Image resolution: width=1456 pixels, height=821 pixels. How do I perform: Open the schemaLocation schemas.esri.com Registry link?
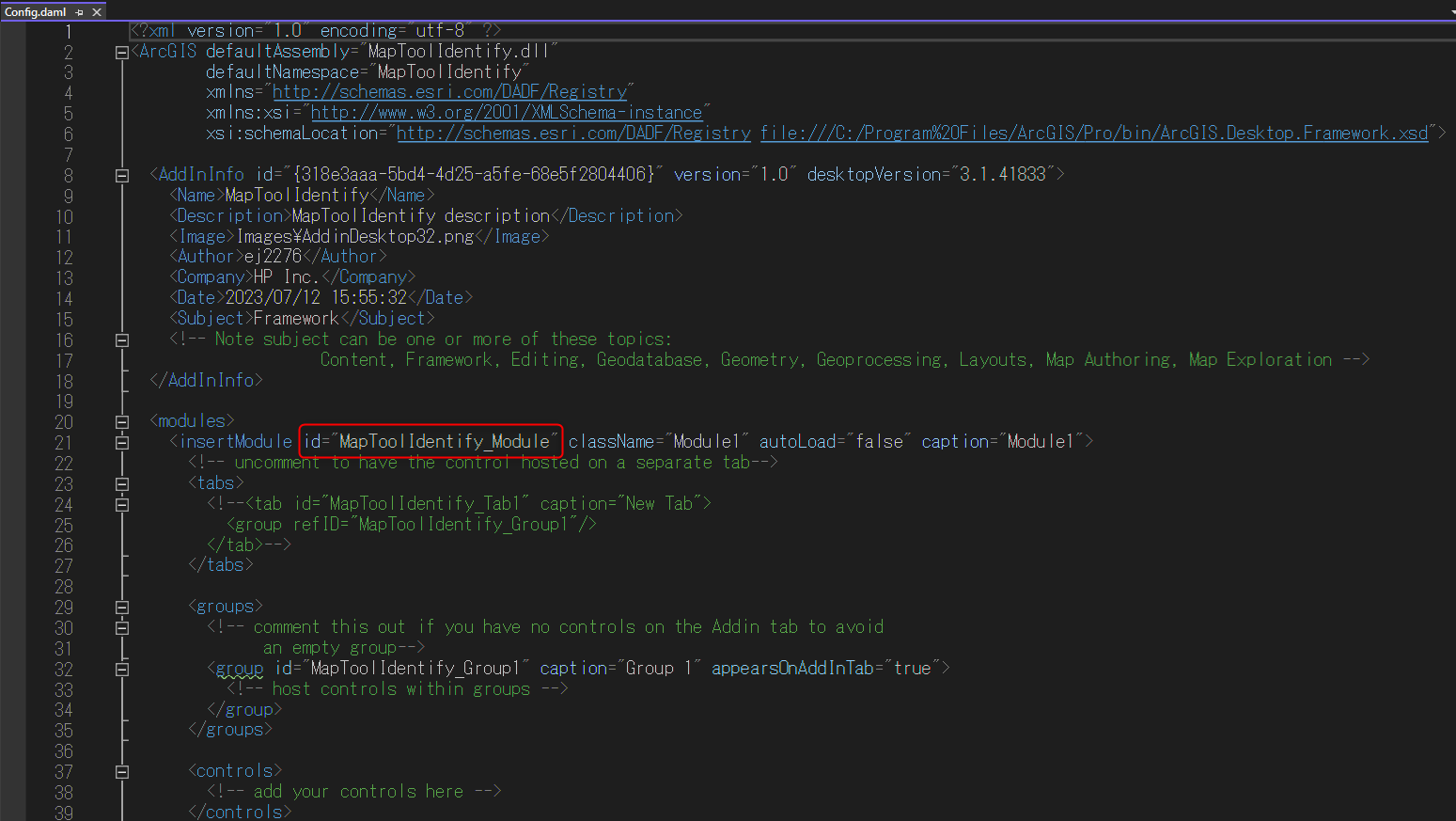573,134
